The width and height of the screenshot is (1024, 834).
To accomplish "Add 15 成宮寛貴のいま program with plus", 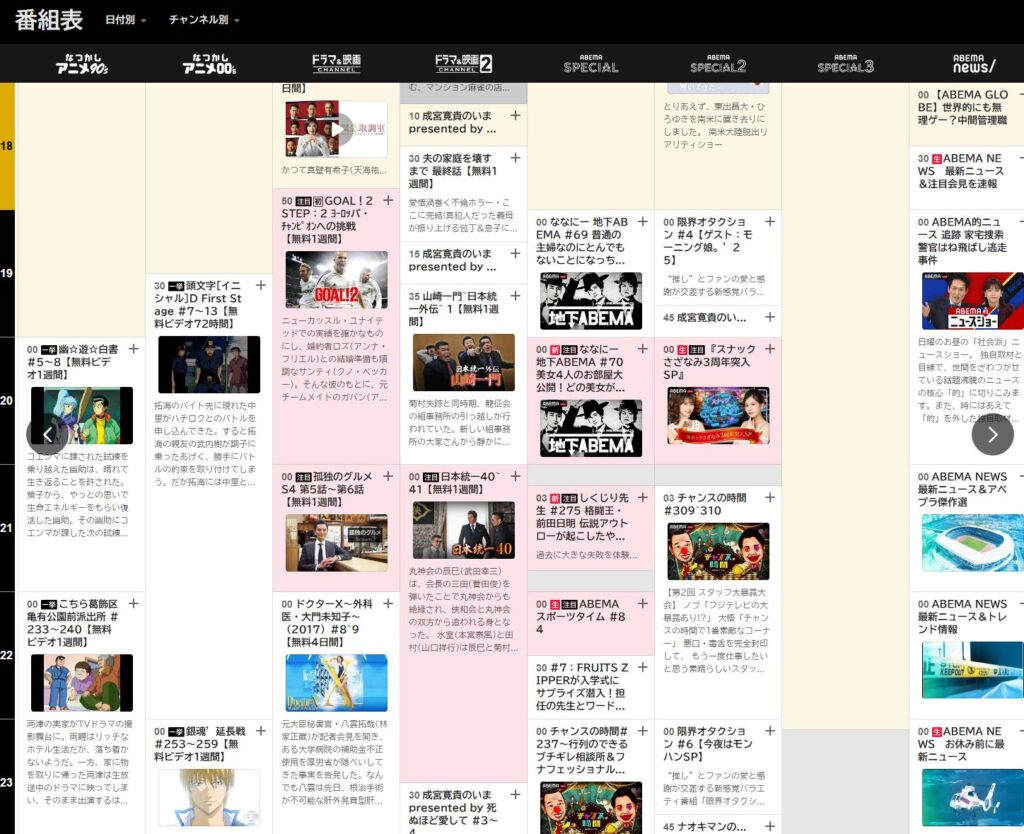I will 515,253.
